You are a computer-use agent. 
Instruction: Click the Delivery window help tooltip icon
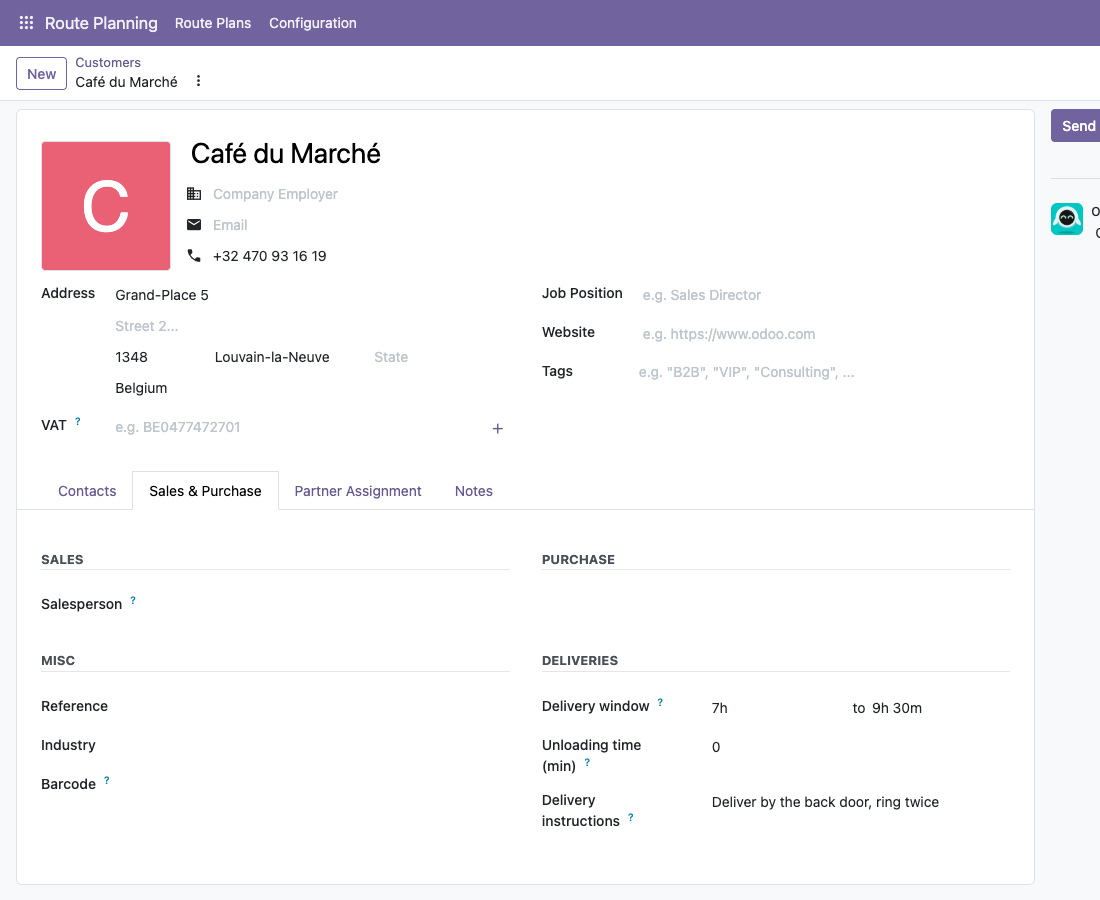click(x=660, y=702)
